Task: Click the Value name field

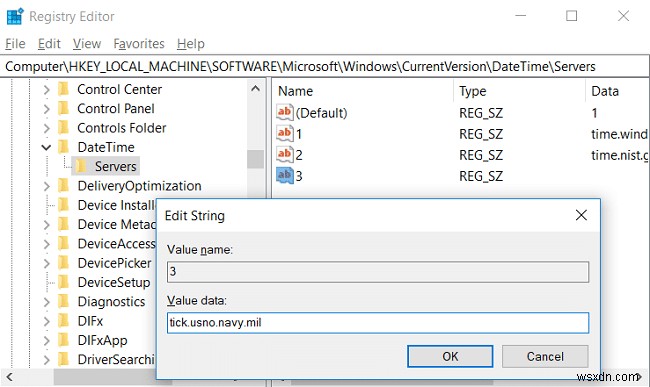Action: coord(378,272)
